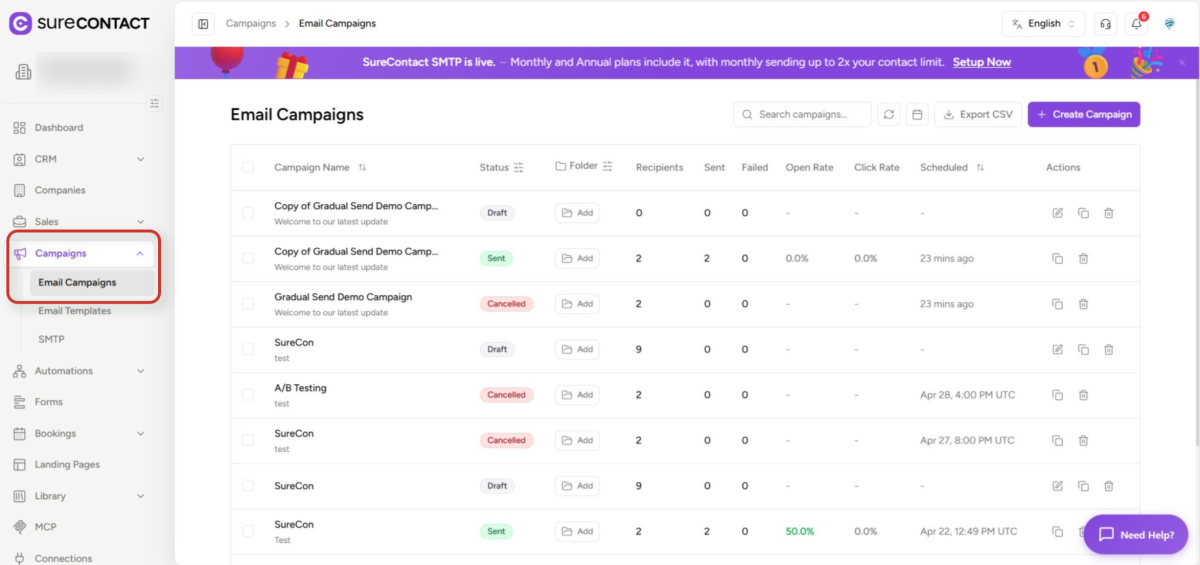
Task: Click the 50.0% open rate value
Action: (x=800, y=532)
